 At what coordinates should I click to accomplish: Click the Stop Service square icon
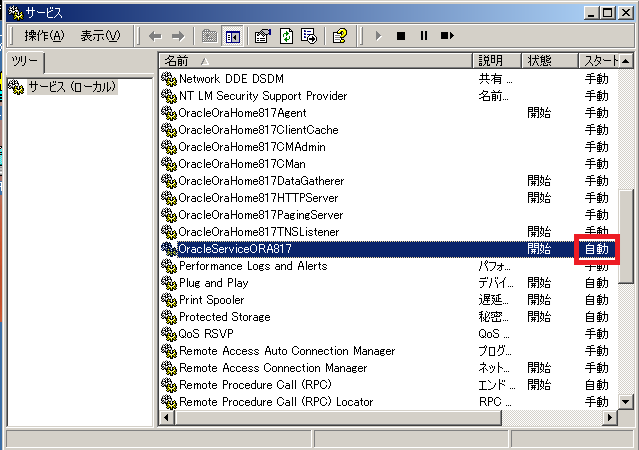[401, 36]
